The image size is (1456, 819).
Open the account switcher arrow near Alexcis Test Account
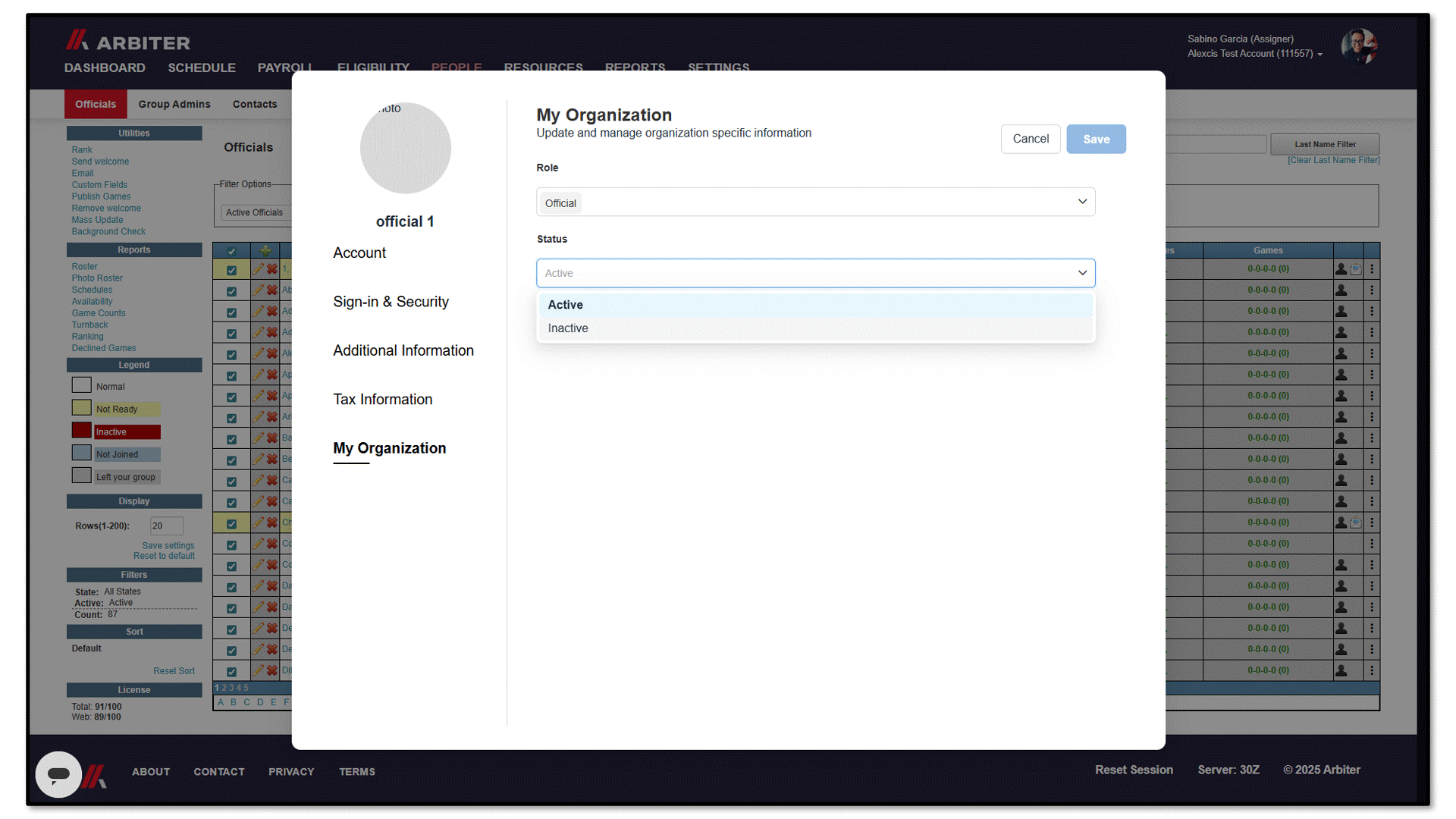point(1320,55)
